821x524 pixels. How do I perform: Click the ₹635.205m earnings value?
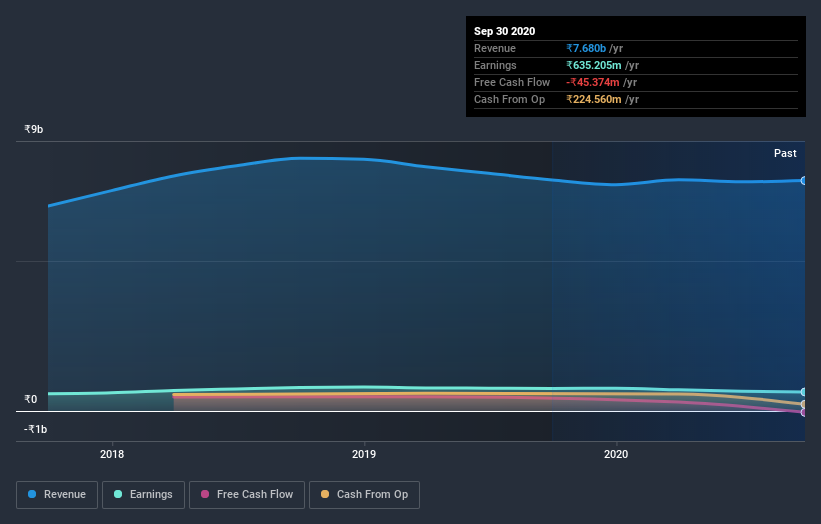click(594, 65)
